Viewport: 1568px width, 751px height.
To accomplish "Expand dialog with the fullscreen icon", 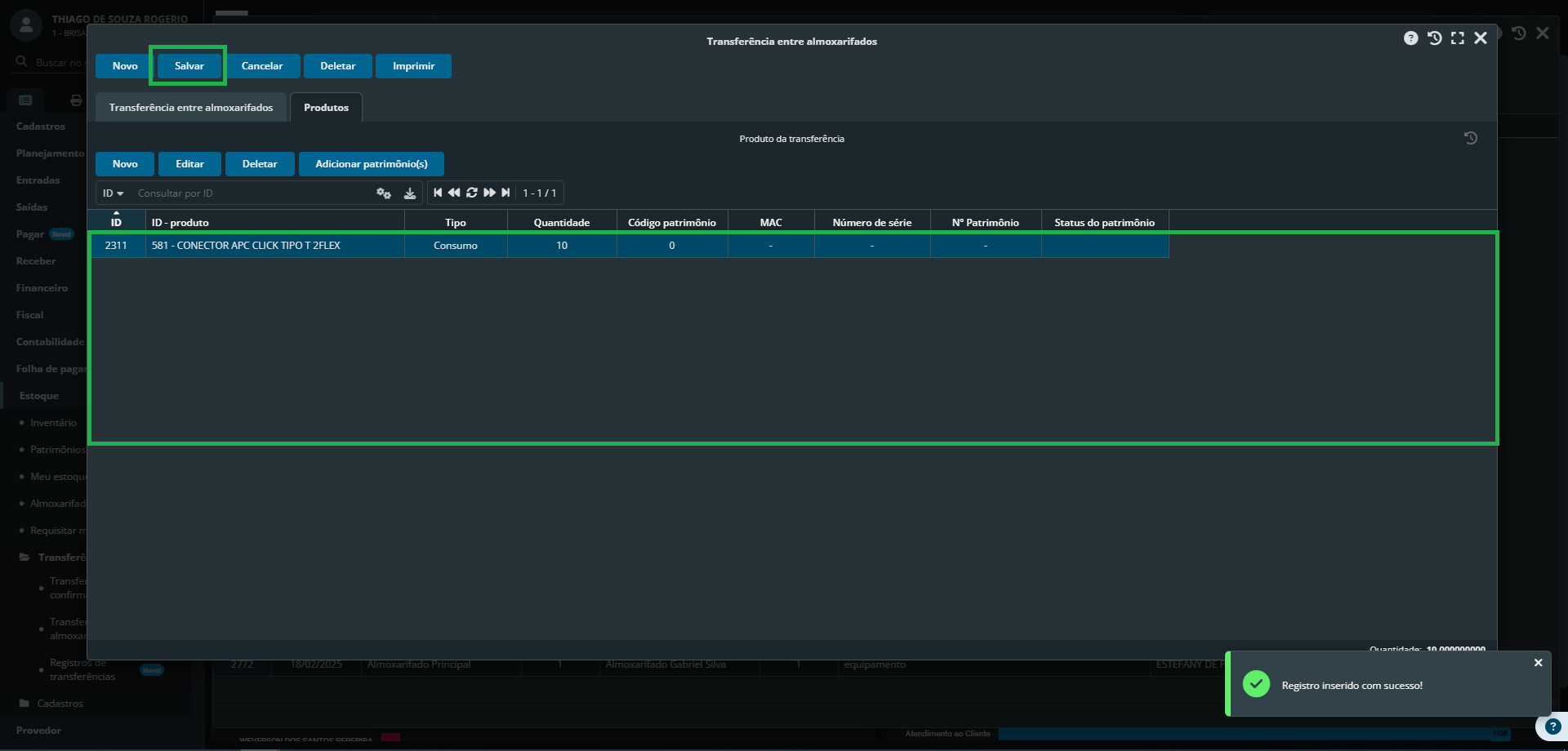I will [x=1457, y=38].
